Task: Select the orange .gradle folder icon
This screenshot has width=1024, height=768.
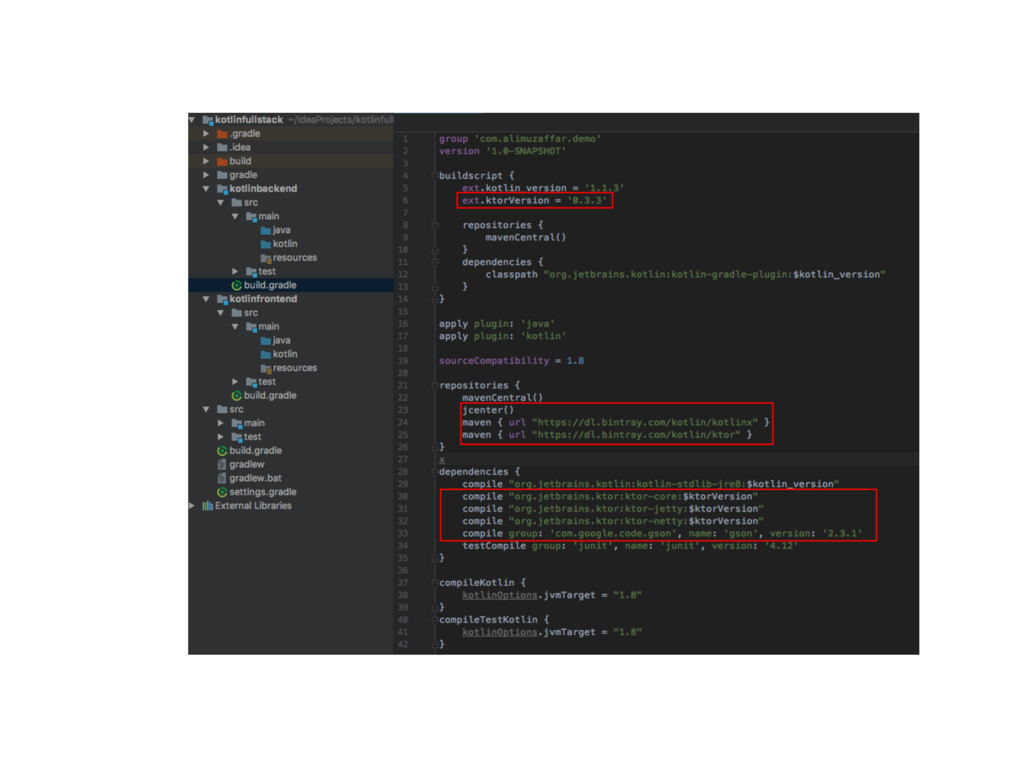Action: click(222, 134)
